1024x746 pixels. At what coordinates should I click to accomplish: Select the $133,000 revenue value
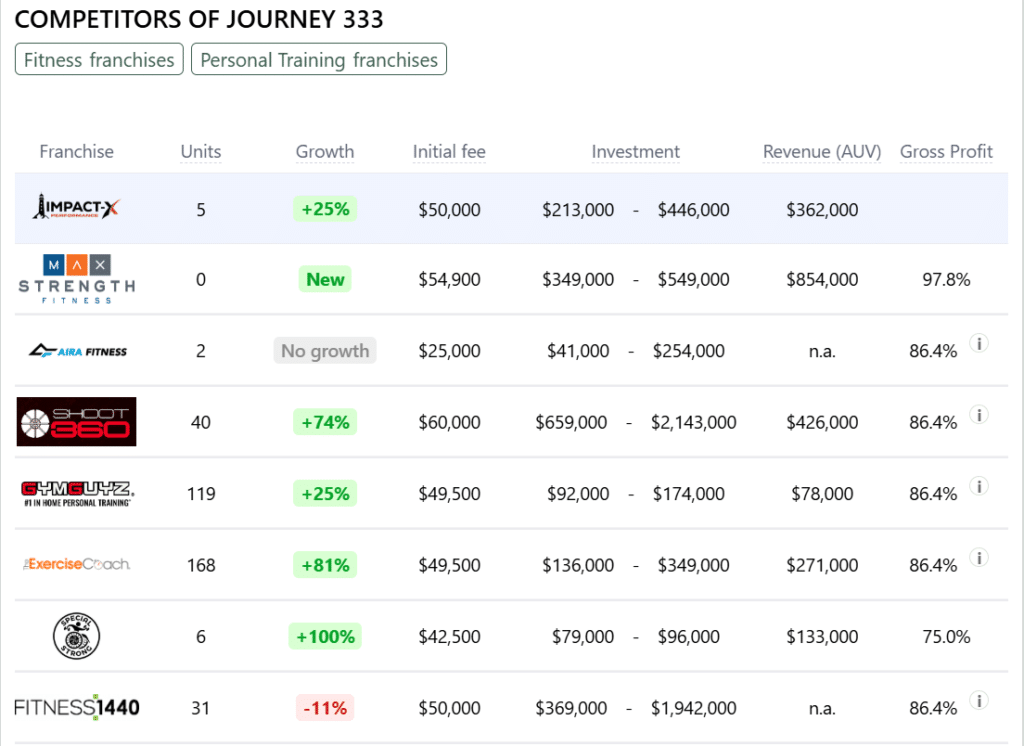(822, 636)
